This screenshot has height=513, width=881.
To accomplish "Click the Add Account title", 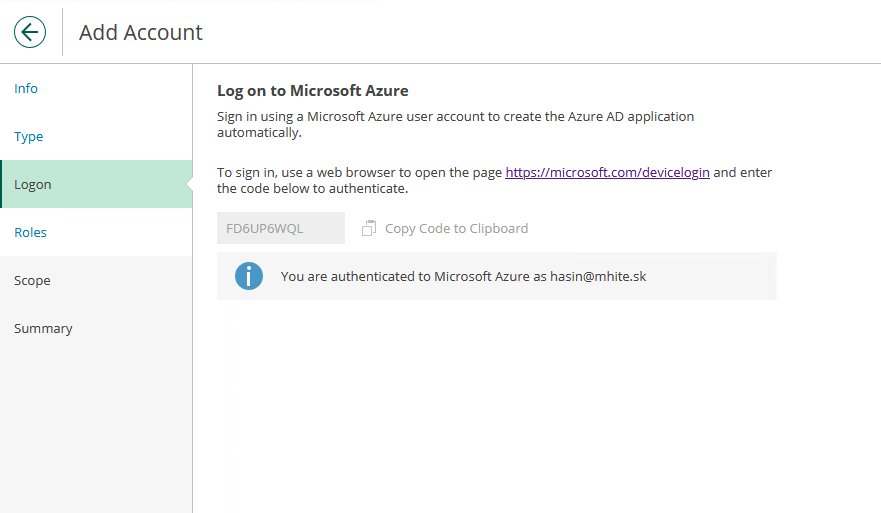I will point(141,33).
